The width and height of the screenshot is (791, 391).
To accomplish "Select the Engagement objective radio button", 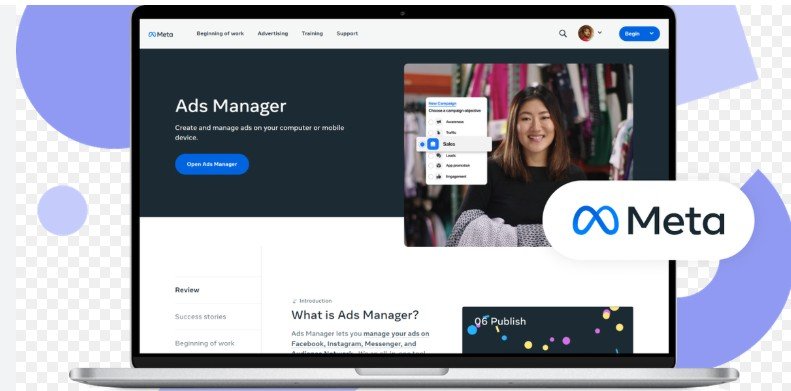I will point(431,177).
